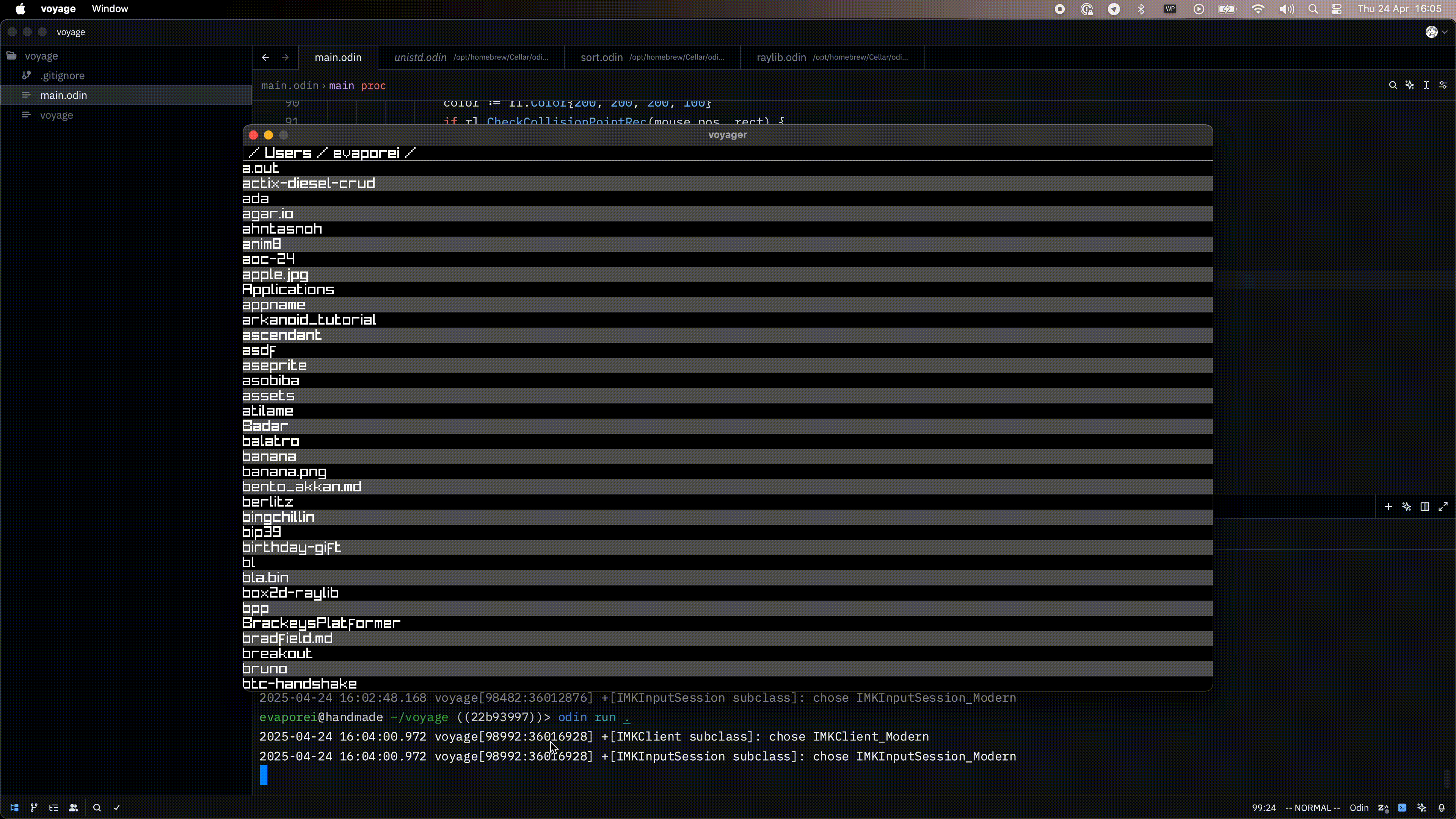1456x819 pixels.
Task: Open actix-diesel-crud in voyager list
Action: pyautogui.click(x=728, y=184)
